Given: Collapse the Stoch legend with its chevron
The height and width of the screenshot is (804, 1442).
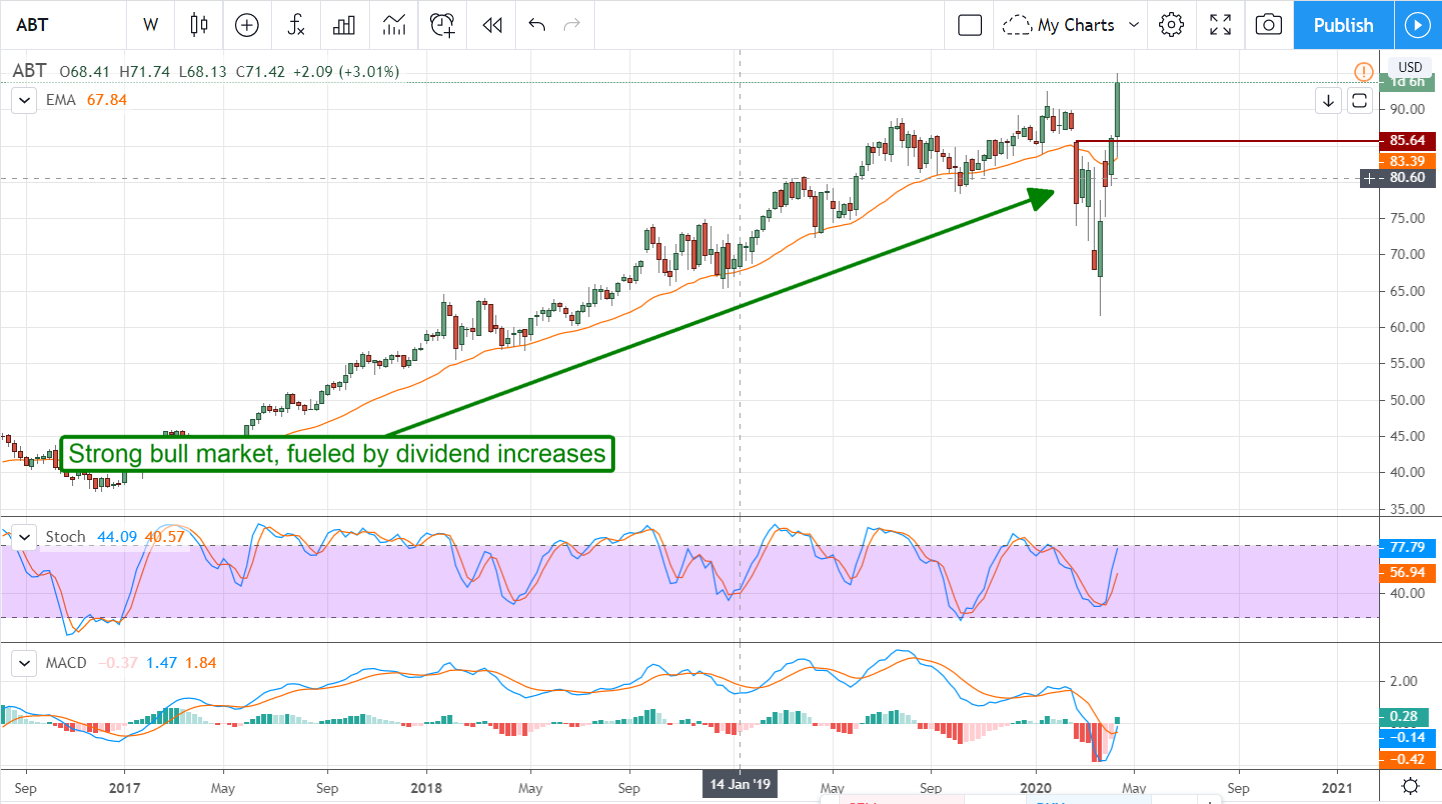Looking at the screenshot, I should (x=23, y=537).
